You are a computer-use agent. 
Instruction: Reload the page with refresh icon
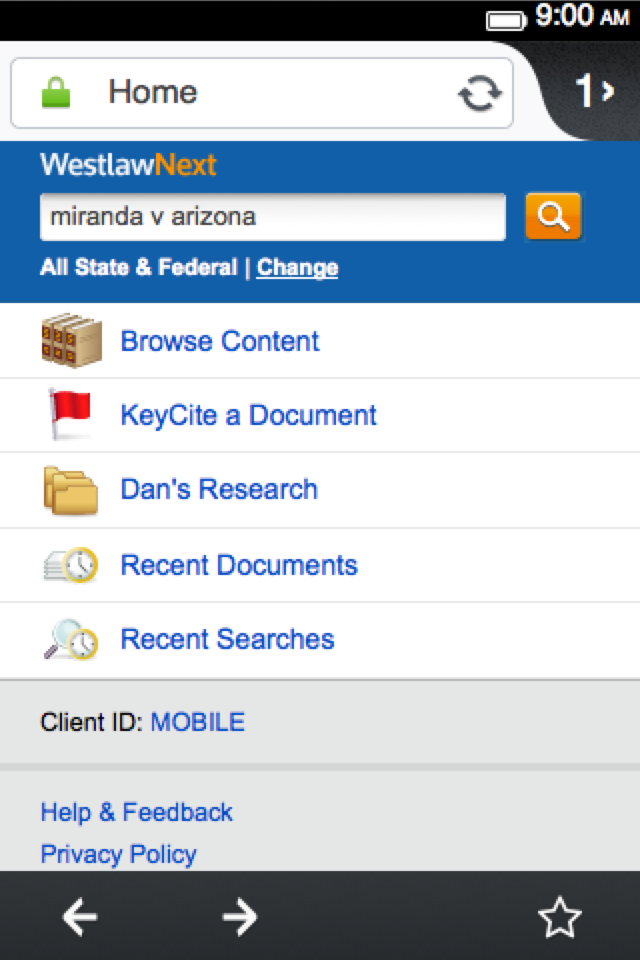pyautogui.click(x=480, y=93)
